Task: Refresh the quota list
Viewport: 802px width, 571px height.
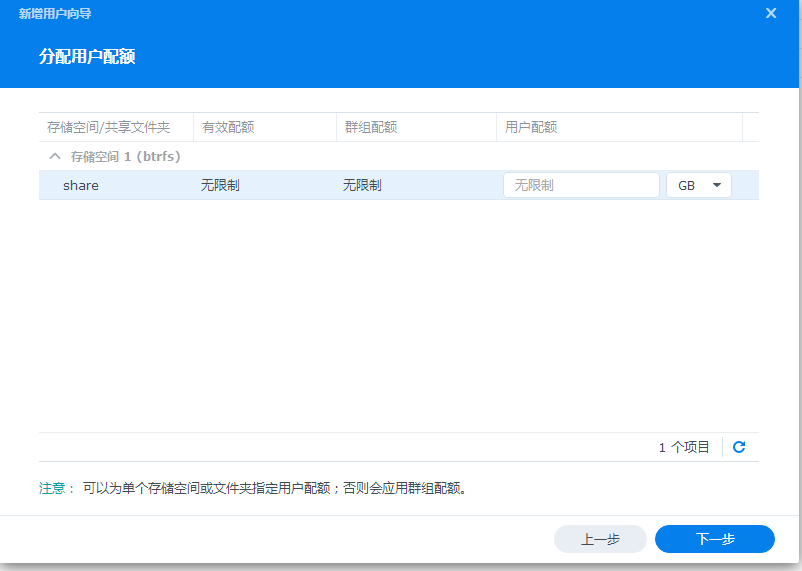Action: [x=739, y=447]
